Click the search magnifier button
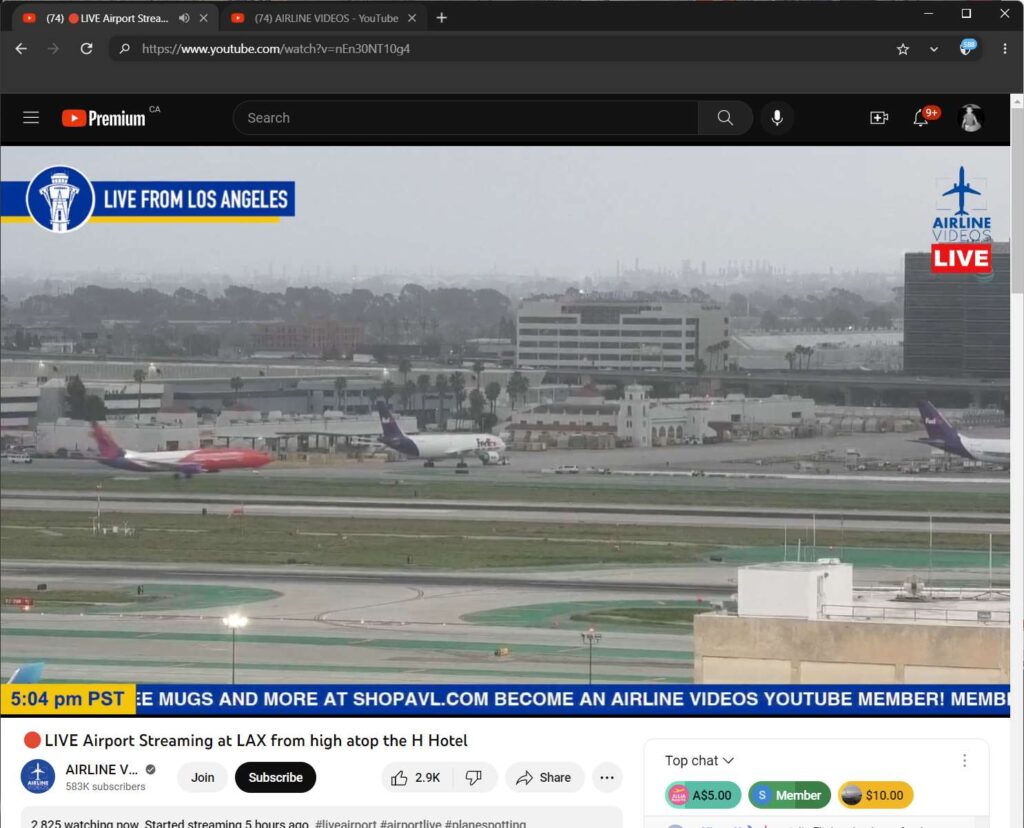The image size is (1024, 828). [725, 118]
